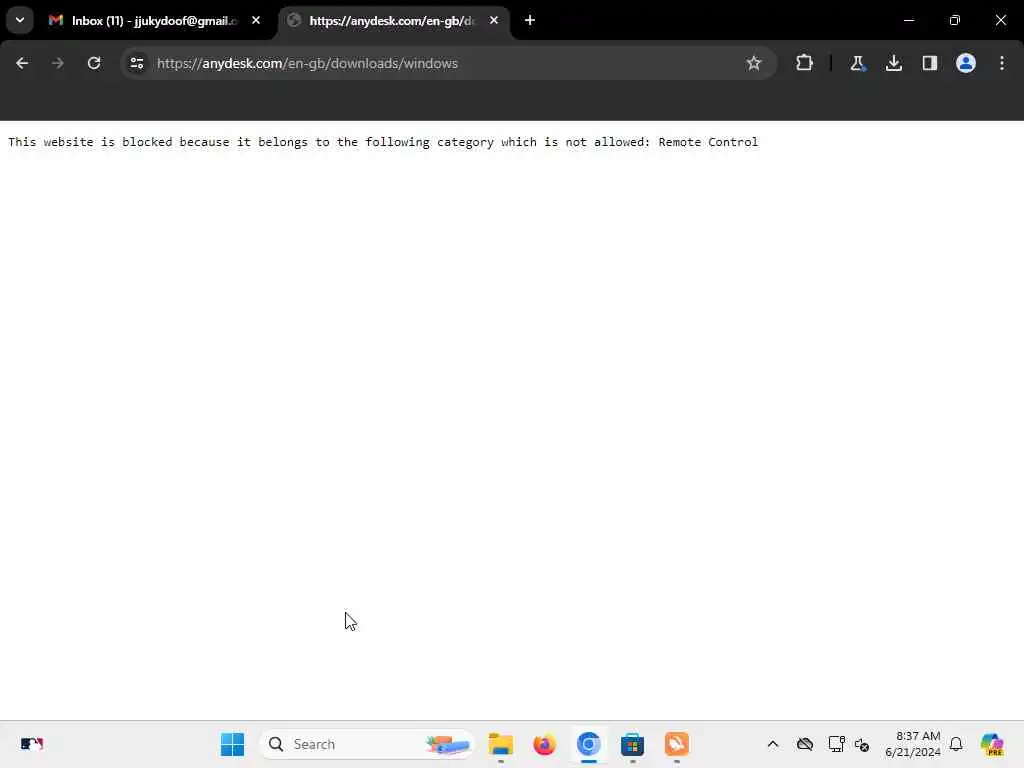View site information icon in address bar
The width and height of the screenshot is (1024, 768).
tap(136, 63)
